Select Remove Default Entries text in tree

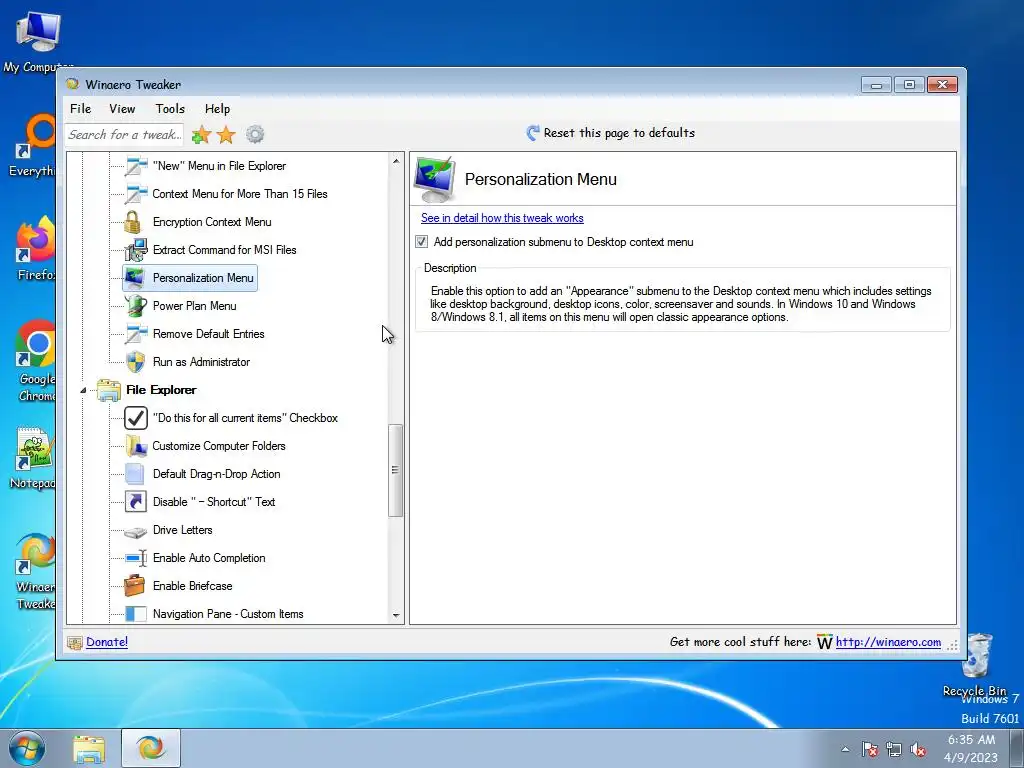[x=208, y=334]
